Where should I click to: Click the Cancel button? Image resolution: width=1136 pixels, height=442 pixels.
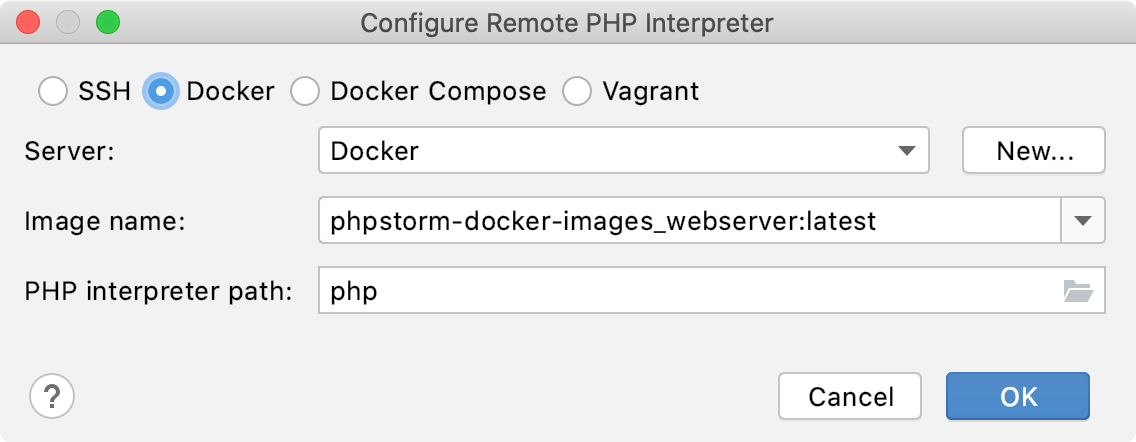click(851, 396)
